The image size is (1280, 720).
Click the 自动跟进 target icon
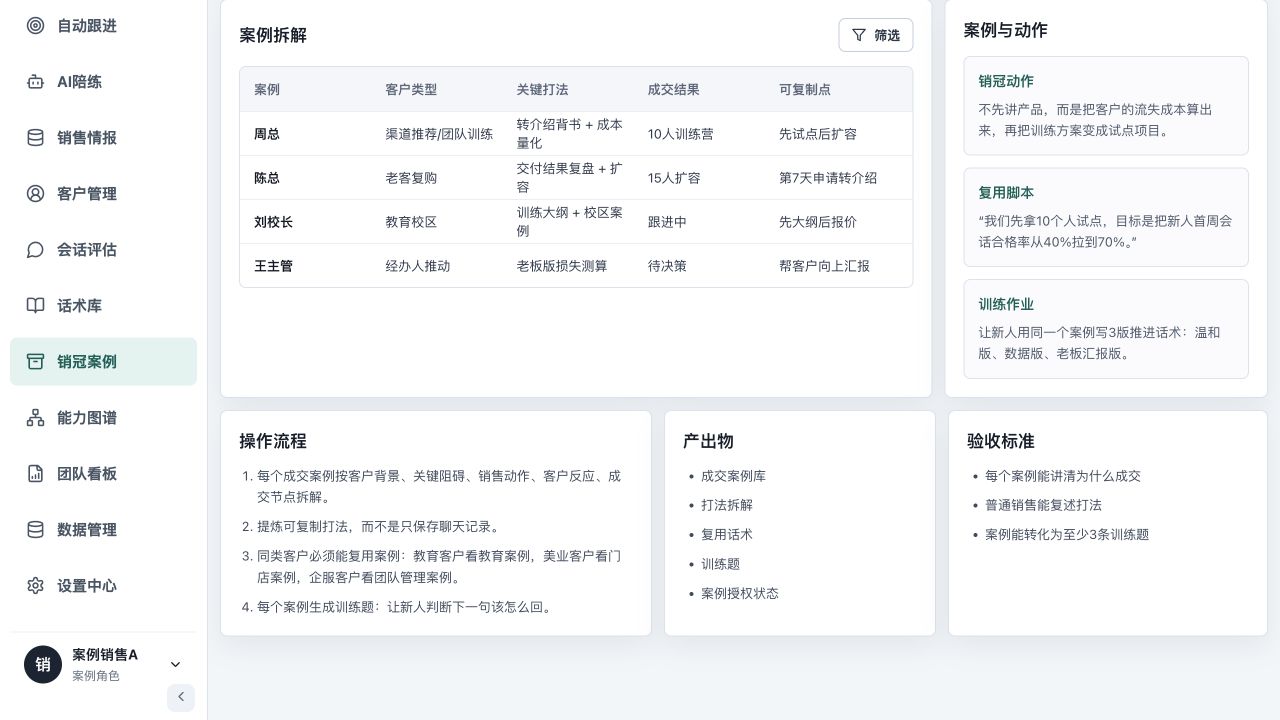tap(35, 26)
